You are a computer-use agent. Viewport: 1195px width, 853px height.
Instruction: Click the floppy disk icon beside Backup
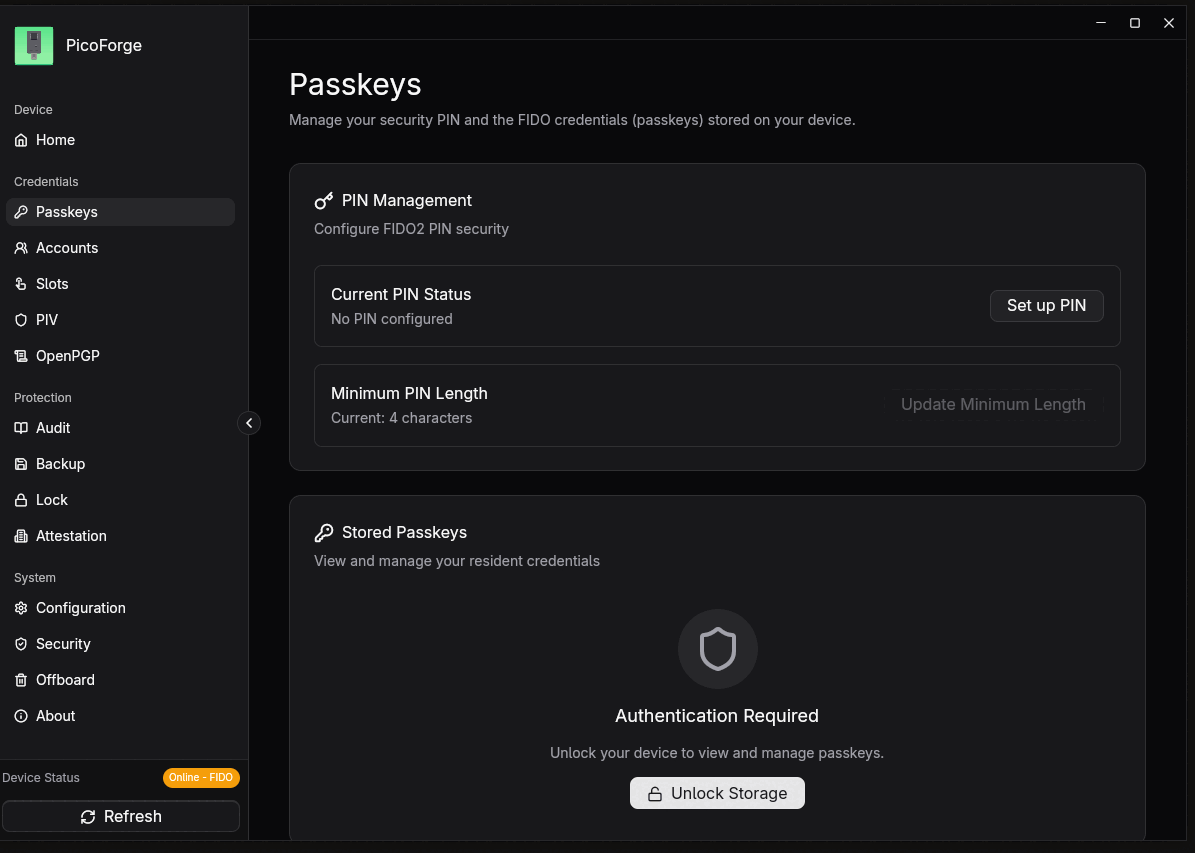coord(21,463)
